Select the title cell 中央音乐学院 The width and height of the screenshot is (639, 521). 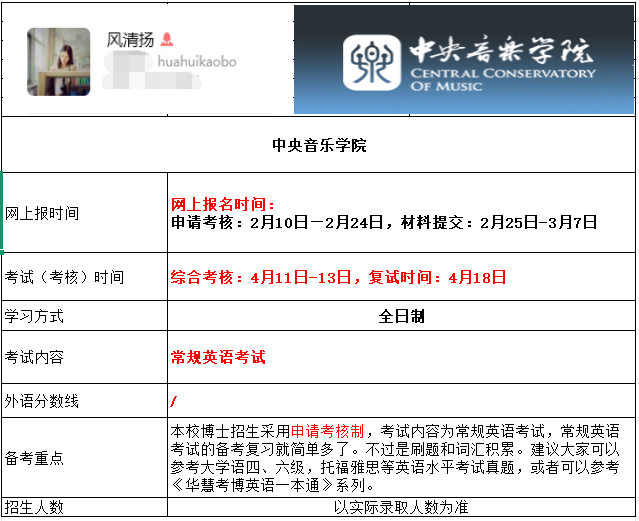click(319, 145)
